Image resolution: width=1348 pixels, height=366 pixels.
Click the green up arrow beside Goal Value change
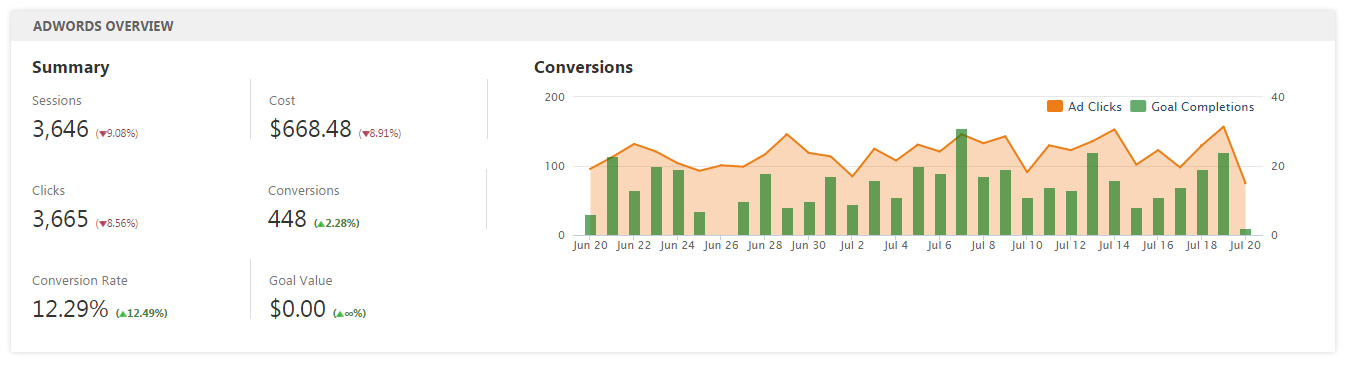coord(340,313)
